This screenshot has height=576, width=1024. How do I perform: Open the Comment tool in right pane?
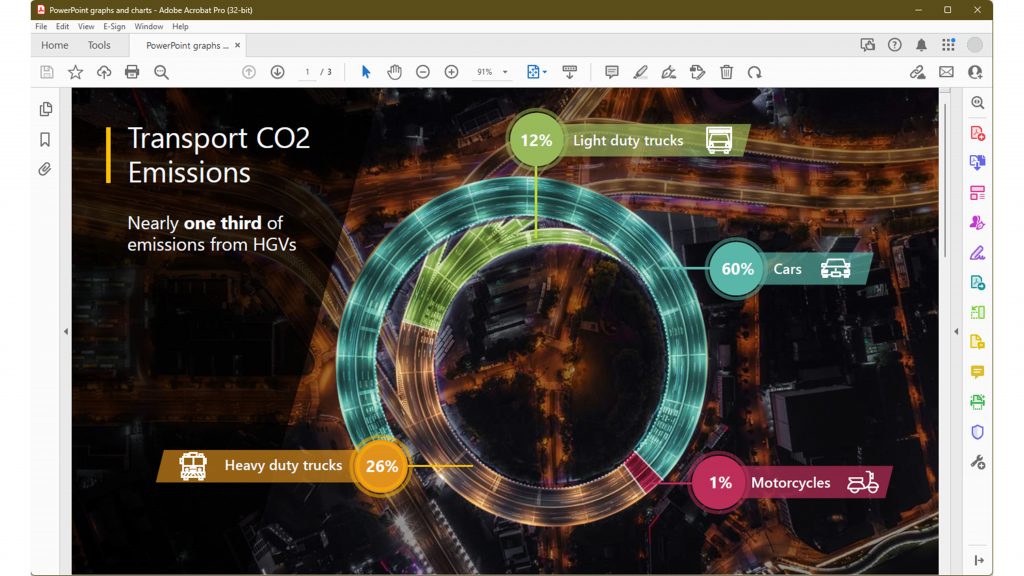[x=978, y=371]
